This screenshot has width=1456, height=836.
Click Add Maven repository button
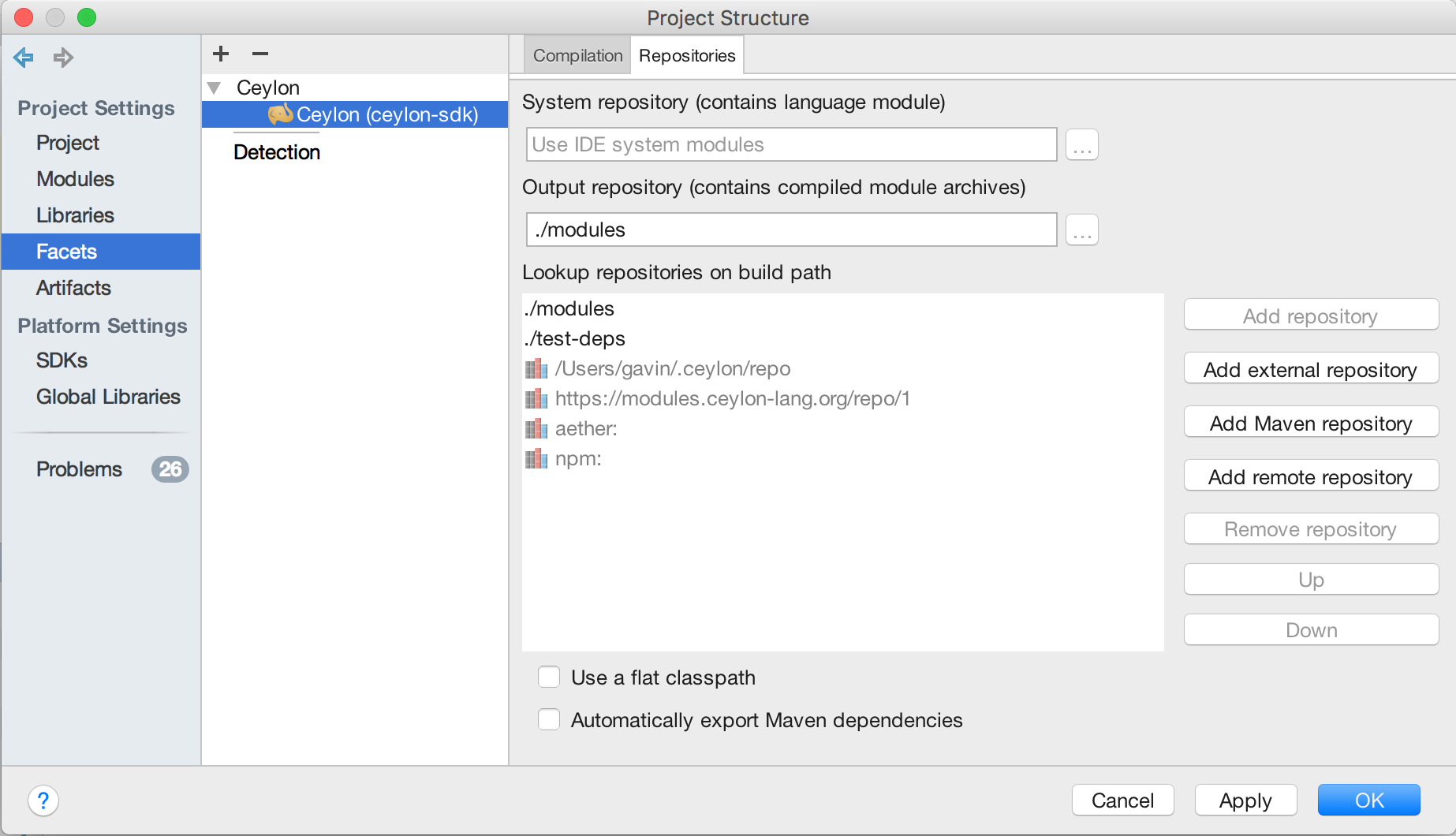(1311, 424)
